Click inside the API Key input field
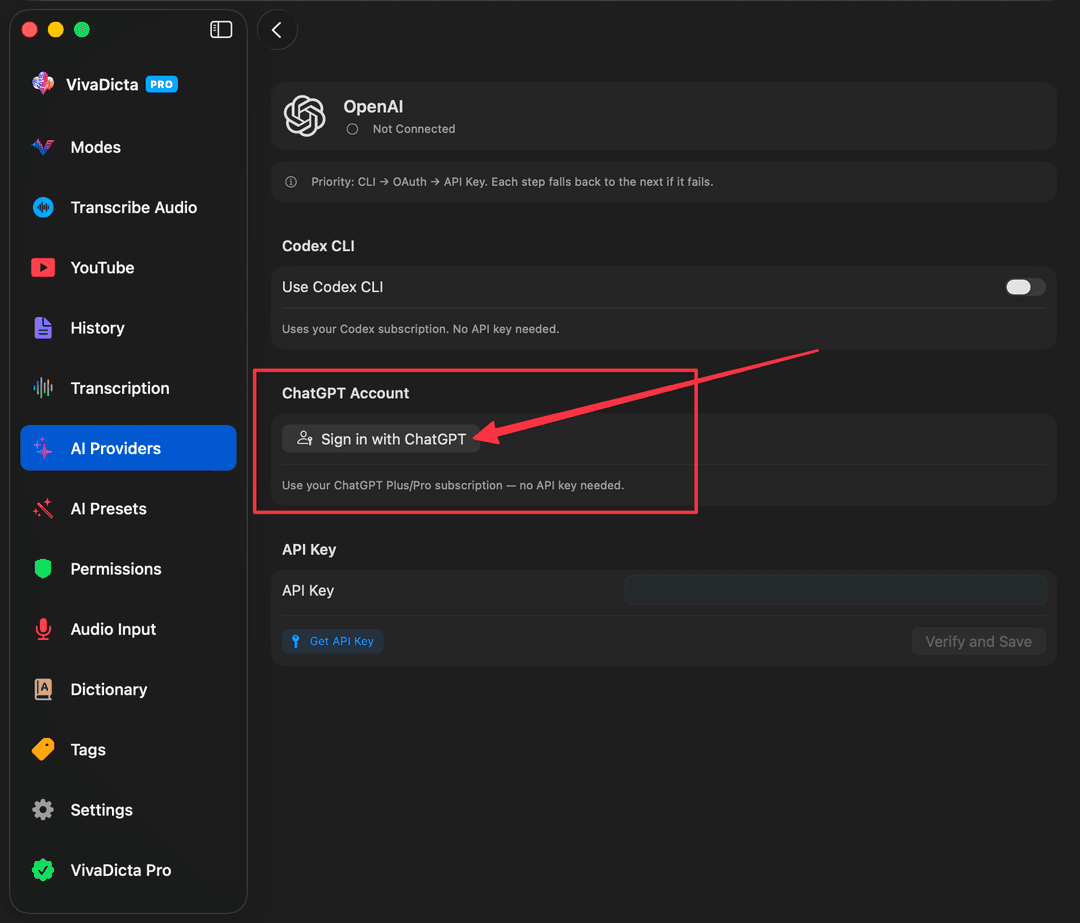The image size is (1080, 923). [x=834, y=590]
